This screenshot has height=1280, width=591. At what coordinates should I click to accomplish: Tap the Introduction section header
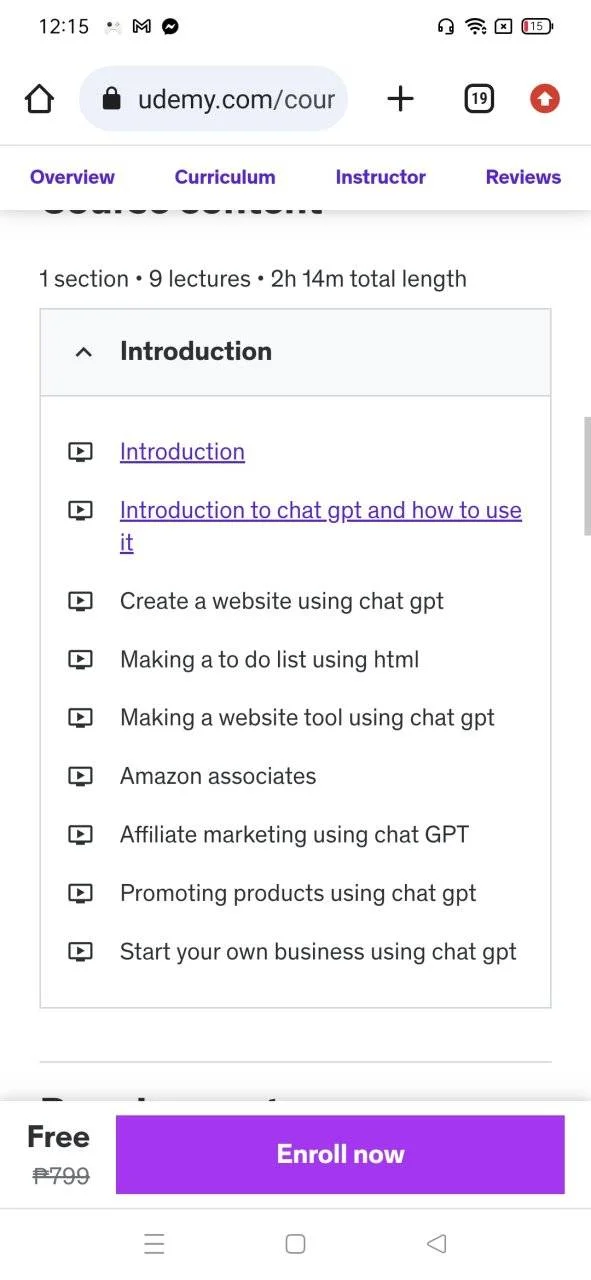pyautogui.click(x=295, y=352)
